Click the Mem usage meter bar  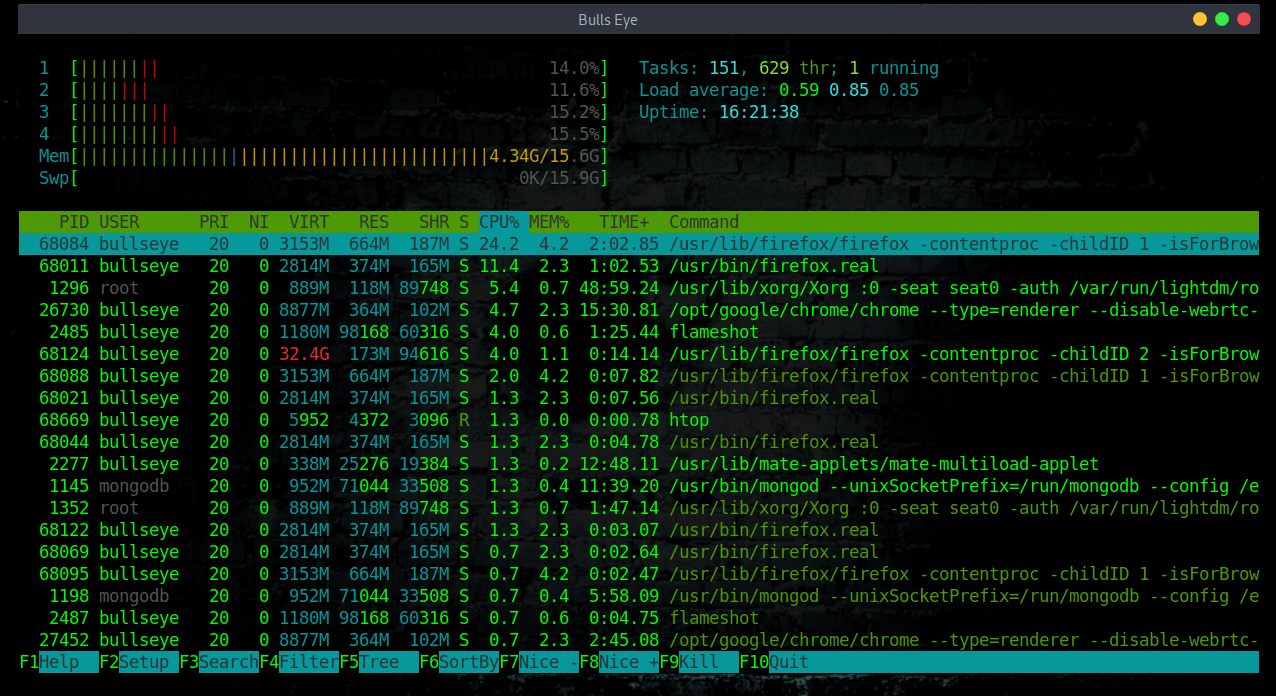(338, 156)
